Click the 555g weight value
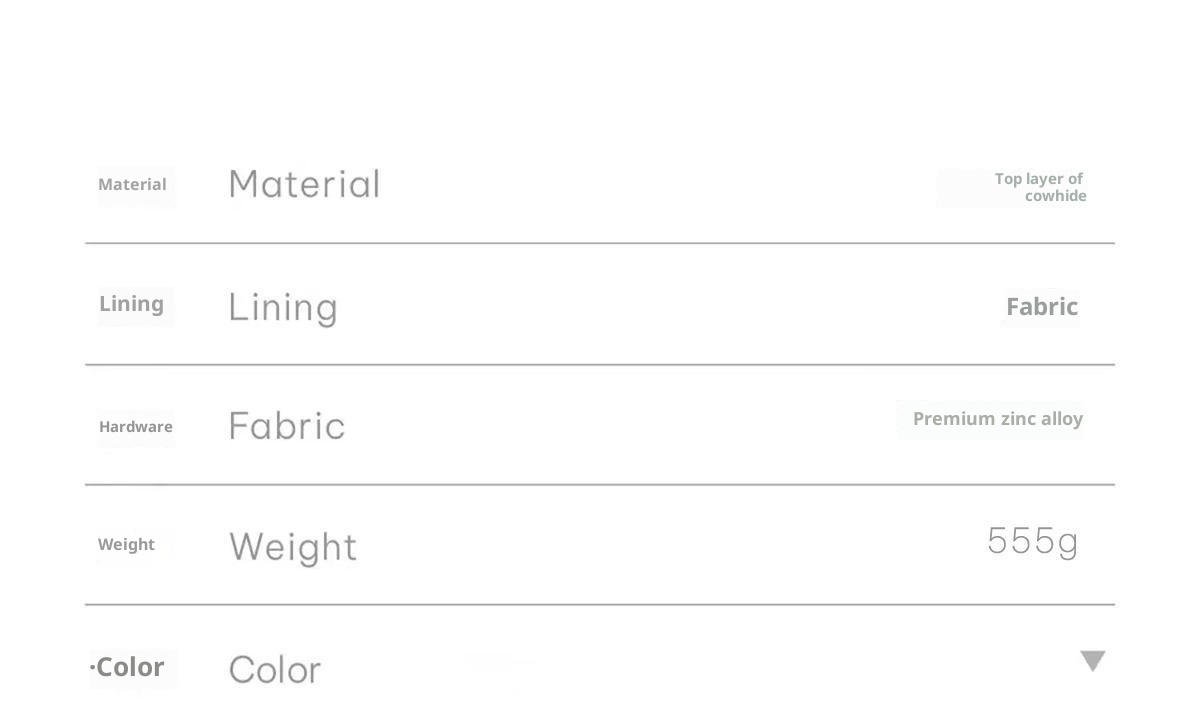This screenshot has width=1200, height=716. click(x=1032, y=541)
